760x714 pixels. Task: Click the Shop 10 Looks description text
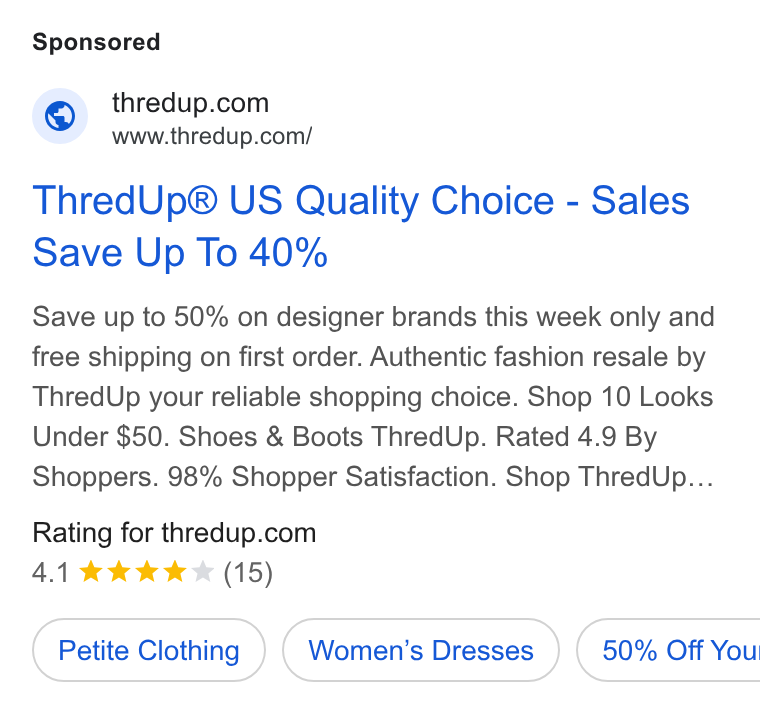coord(620,397)
